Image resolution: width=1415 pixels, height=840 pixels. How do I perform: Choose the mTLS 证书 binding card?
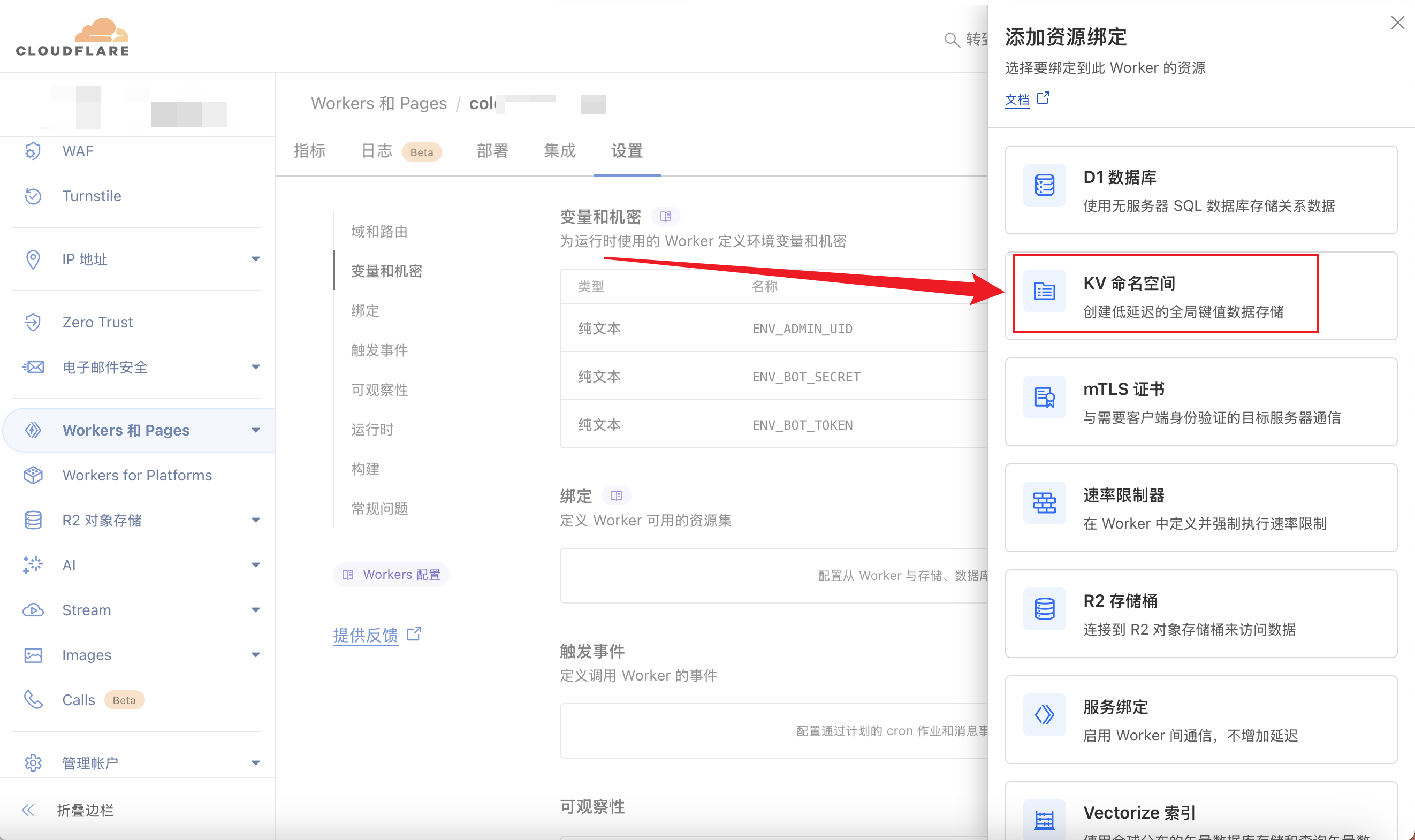coord(1201,402)
